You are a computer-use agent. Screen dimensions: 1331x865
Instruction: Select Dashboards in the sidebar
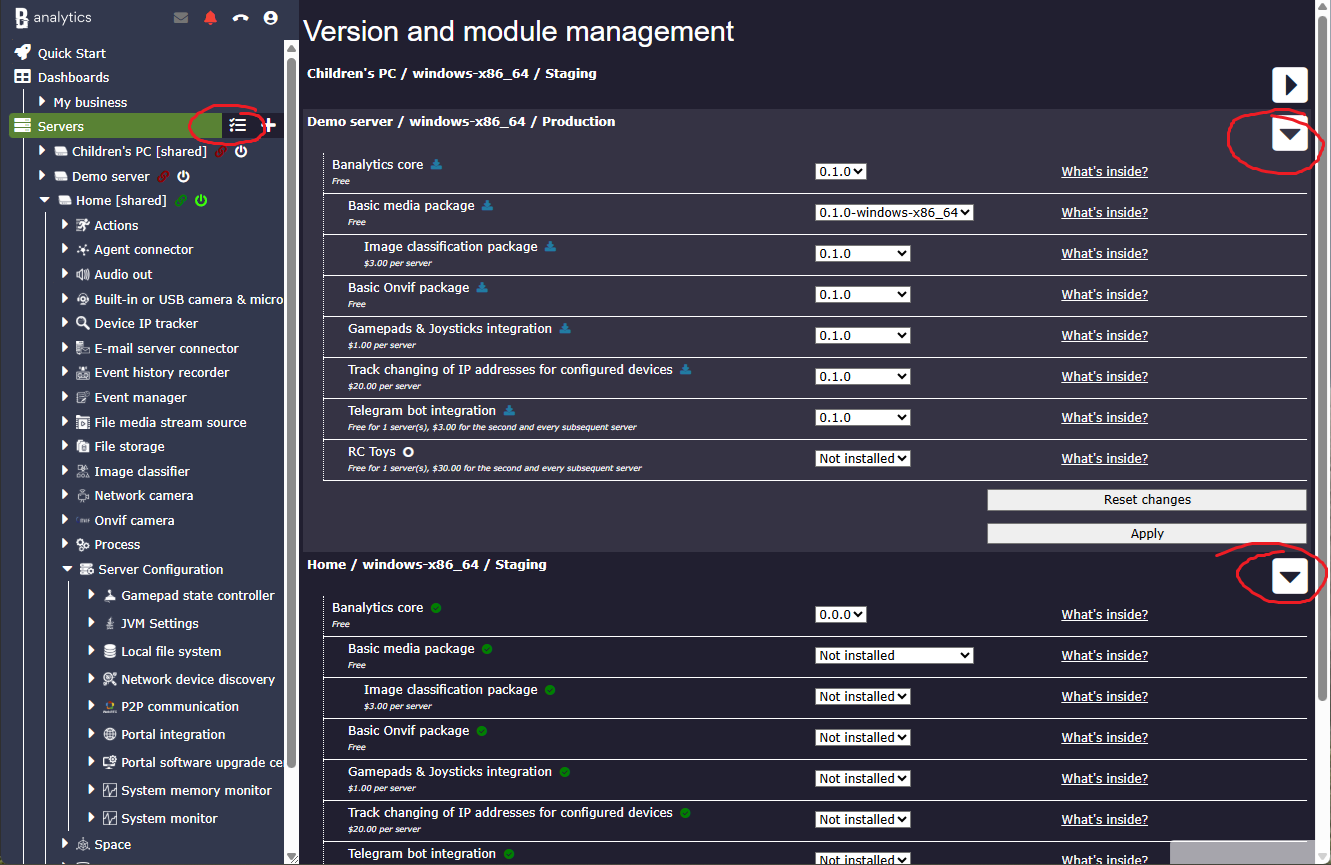[x=73, y=78]
